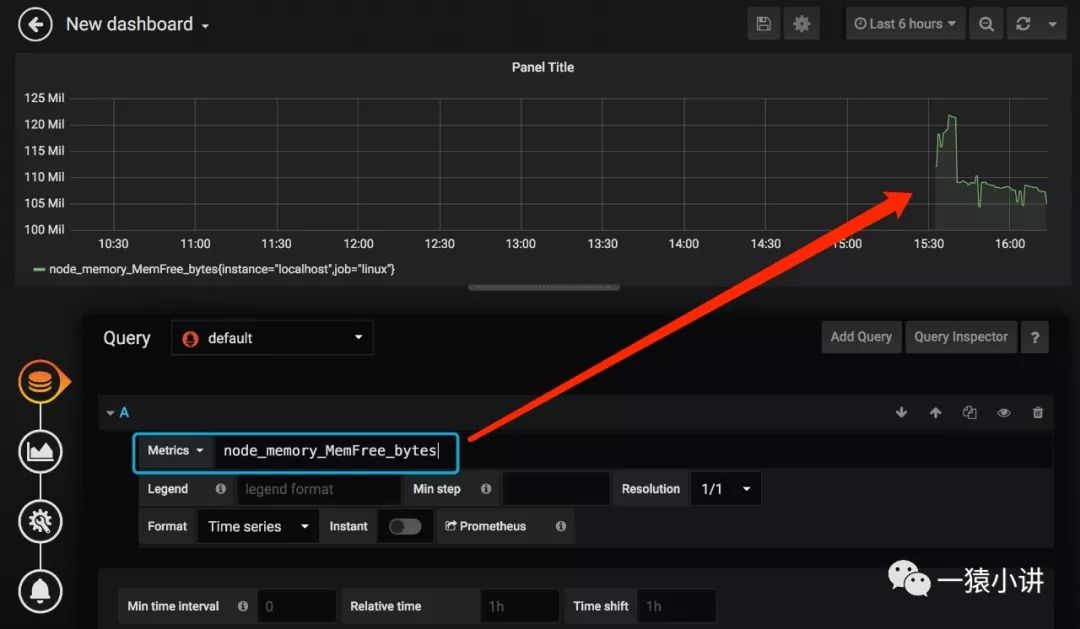
Task: Show Min step info icon
Action: [x=486, y=488]
